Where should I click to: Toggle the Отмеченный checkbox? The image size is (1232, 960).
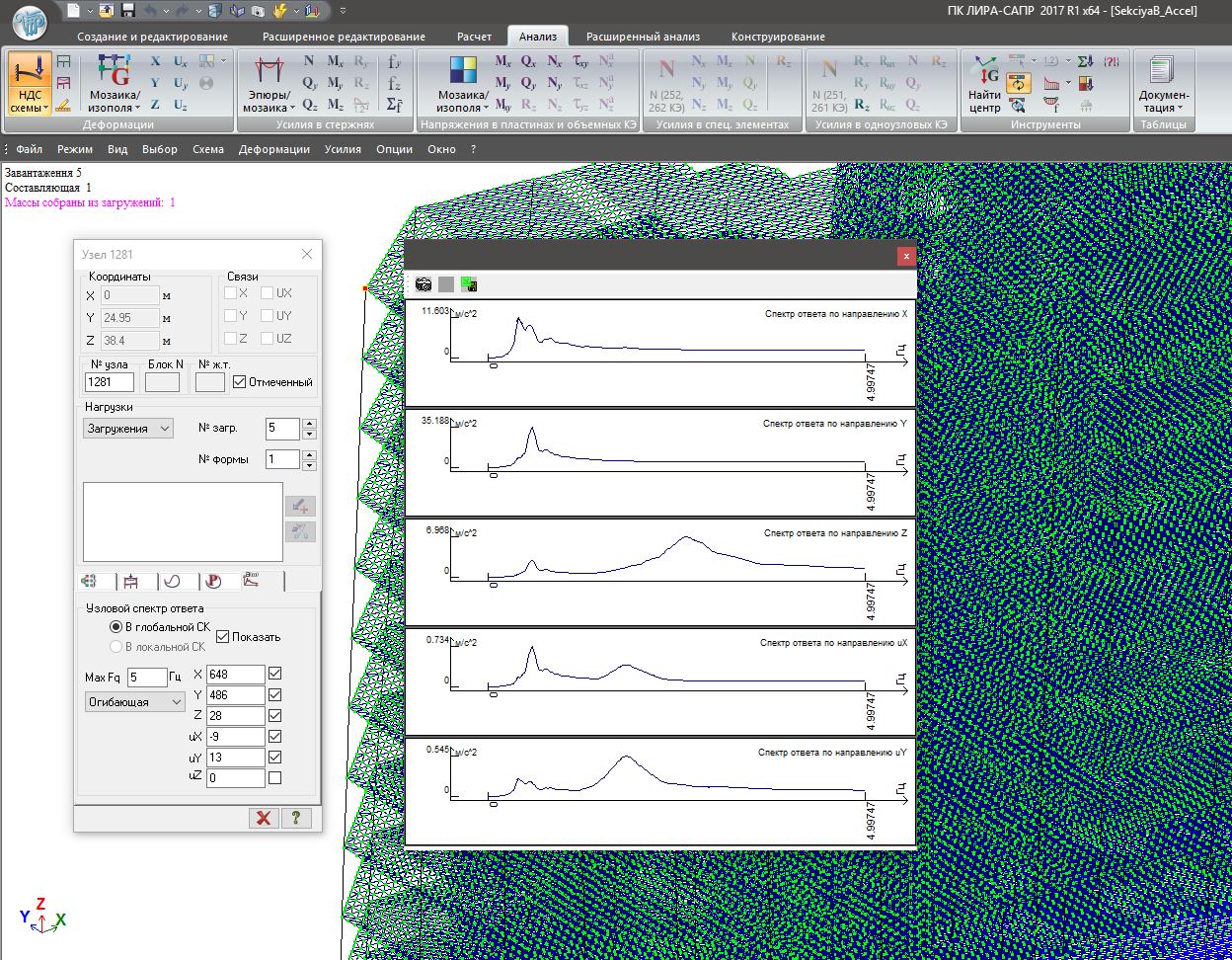(x=240, y=382)
